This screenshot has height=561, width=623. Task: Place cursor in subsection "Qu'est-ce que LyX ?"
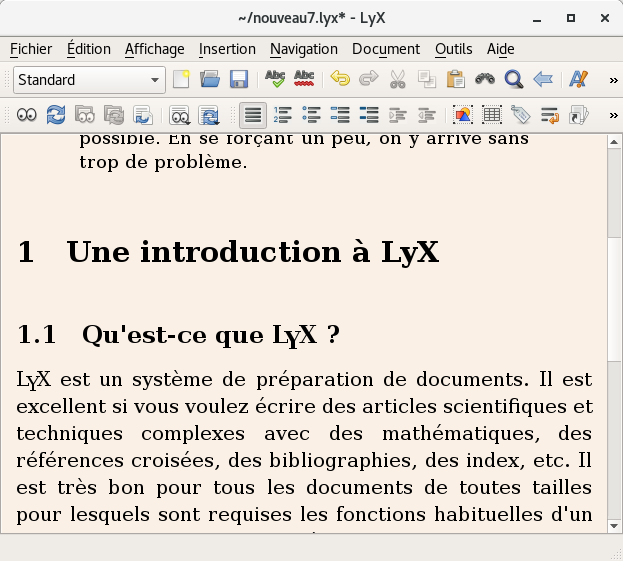tap(211, 335)
